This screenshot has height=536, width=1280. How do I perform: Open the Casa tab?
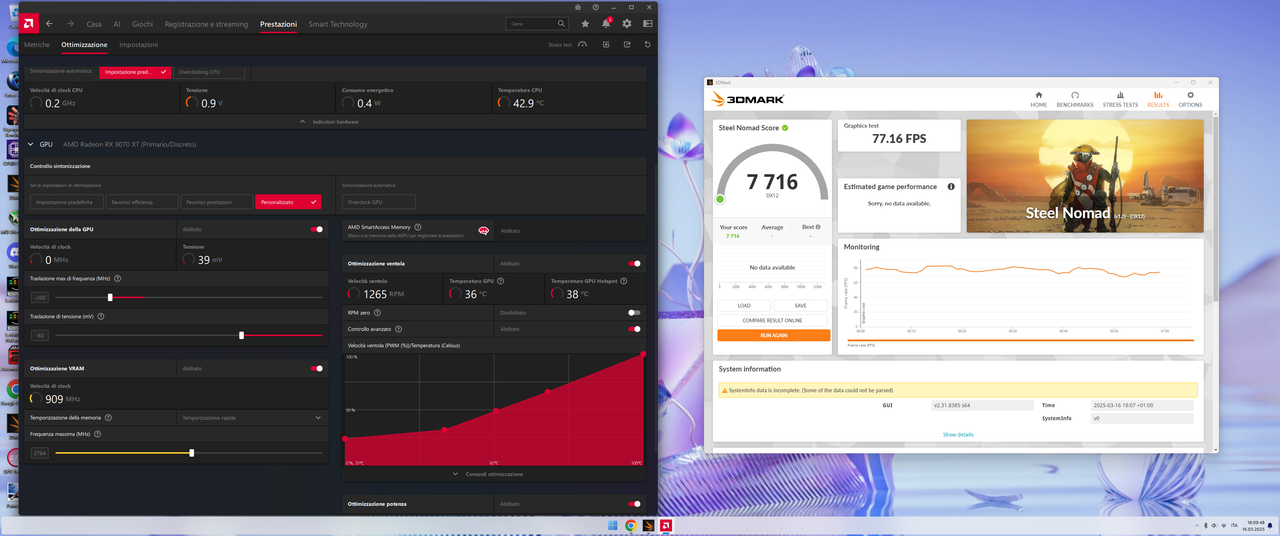[94, 24]
